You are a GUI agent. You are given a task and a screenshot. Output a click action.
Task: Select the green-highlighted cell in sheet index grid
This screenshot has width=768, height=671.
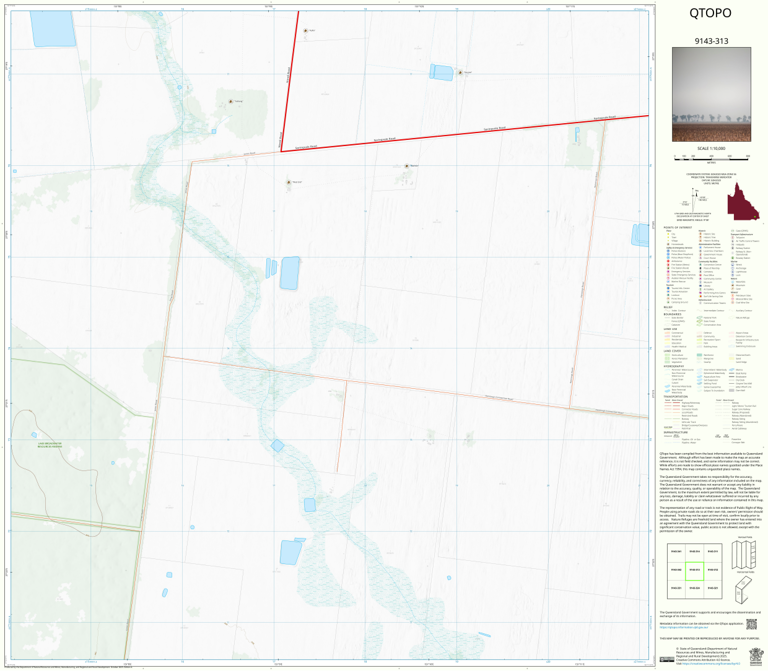[x=695, y=571]
